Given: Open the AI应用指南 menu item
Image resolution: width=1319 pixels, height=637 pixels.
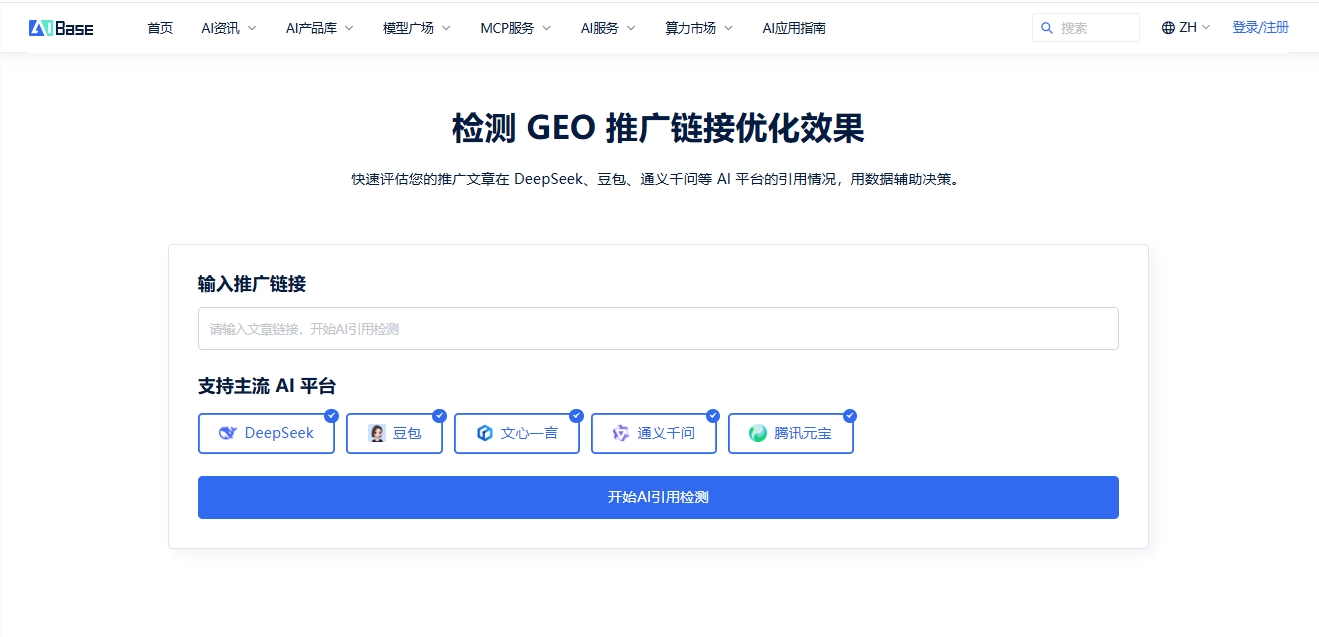Looking at the screenshot, I should (x=793, y=27).
